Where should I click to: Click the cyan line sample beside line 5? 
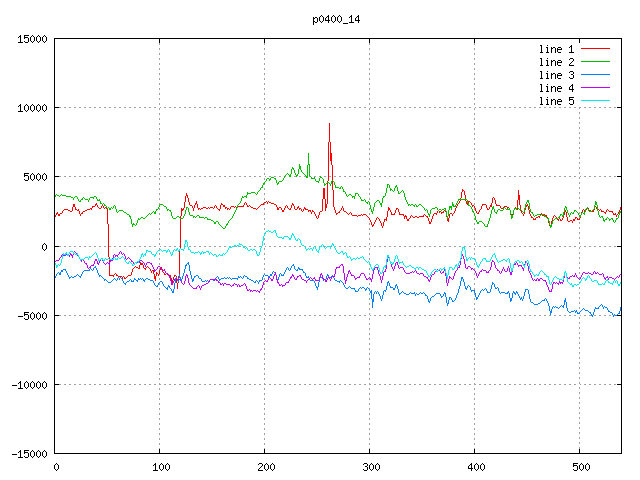(x=596, y=101)
